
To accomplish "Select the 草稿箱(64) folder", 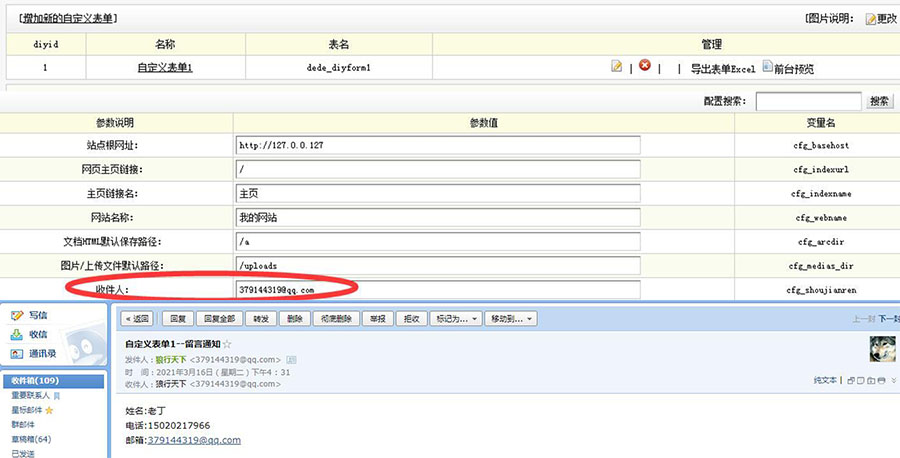I will click(31, 439).
